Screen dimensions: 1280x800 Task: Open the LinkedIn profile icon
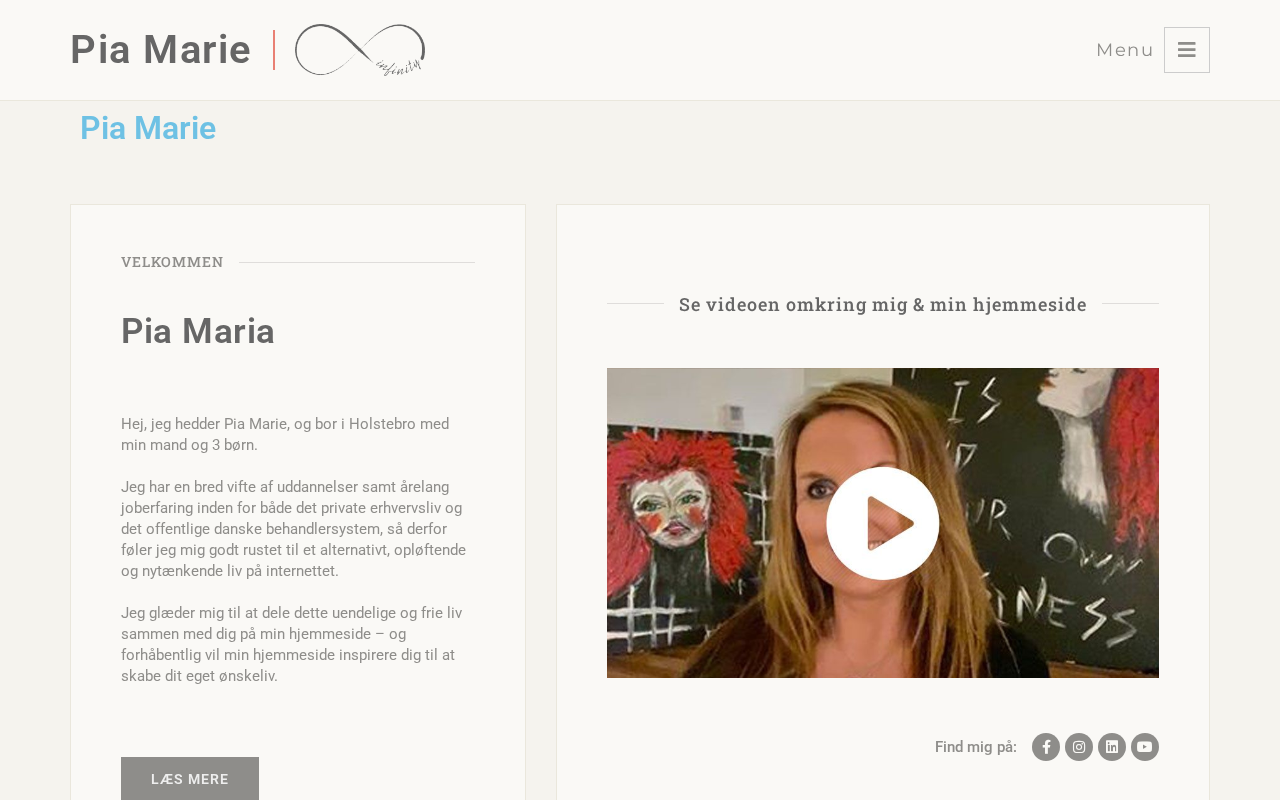point(1112,747)
